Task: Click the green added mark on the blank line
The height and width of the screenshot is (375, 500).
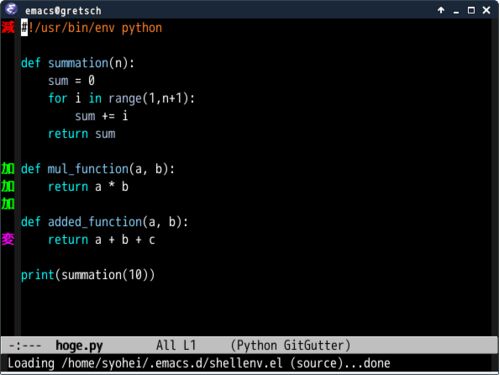Action: (8, 204)
